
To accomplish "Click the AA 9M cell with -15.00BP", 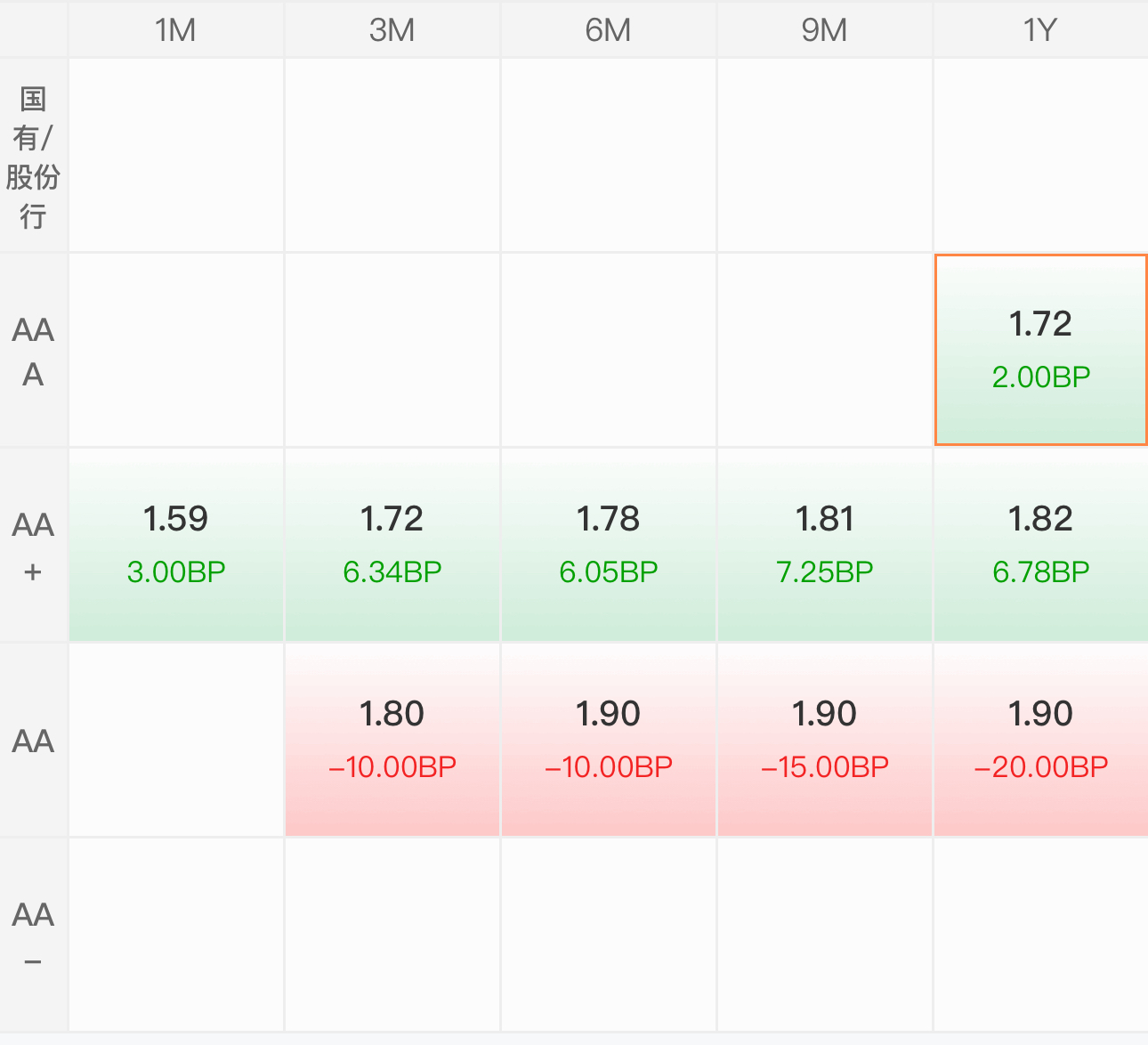I will (824, 740).
